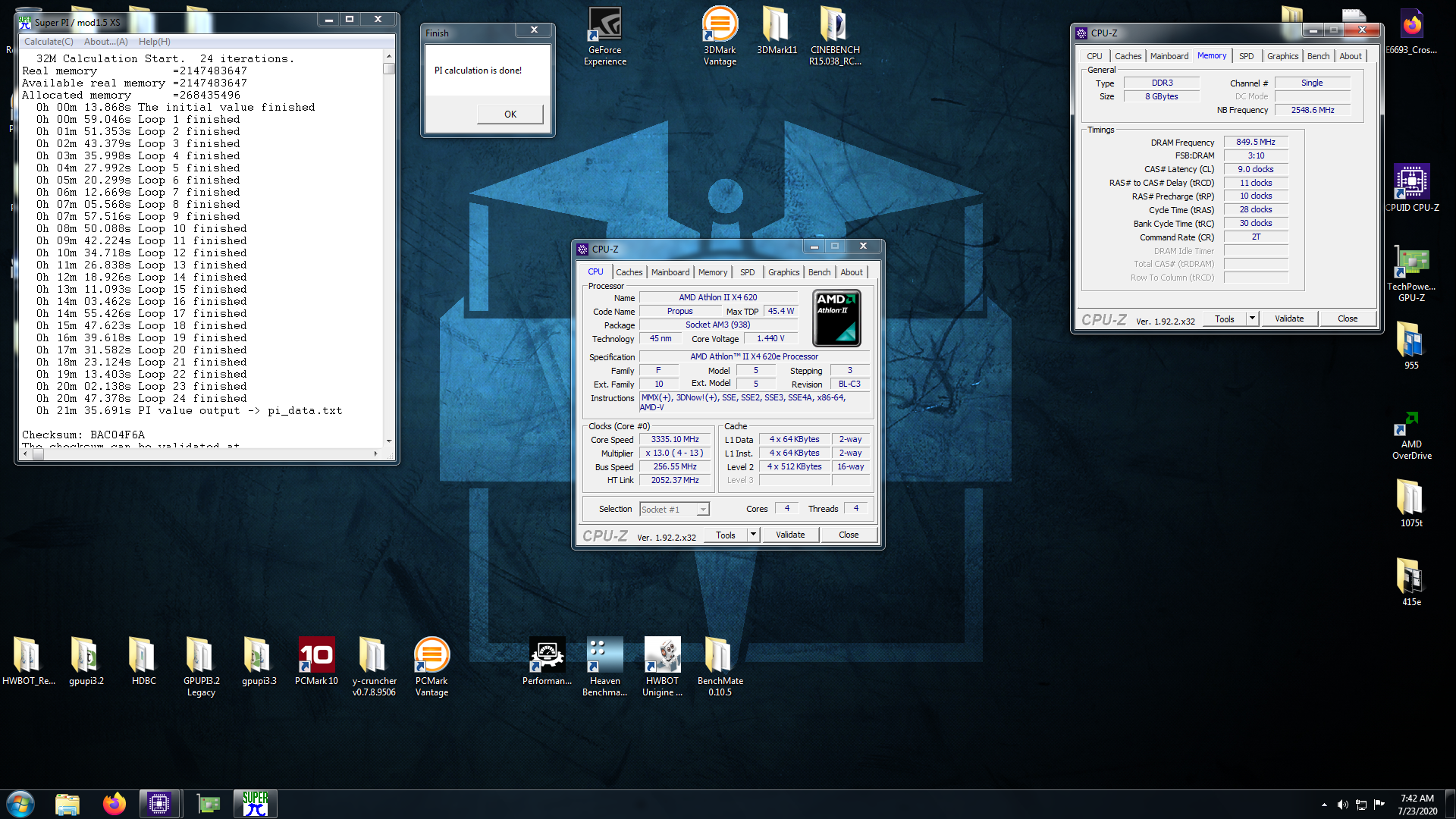Click Super PI vertical scrollbar down arrow
1456x819 pixels.
pyautogui.click(x=389, y=441)
